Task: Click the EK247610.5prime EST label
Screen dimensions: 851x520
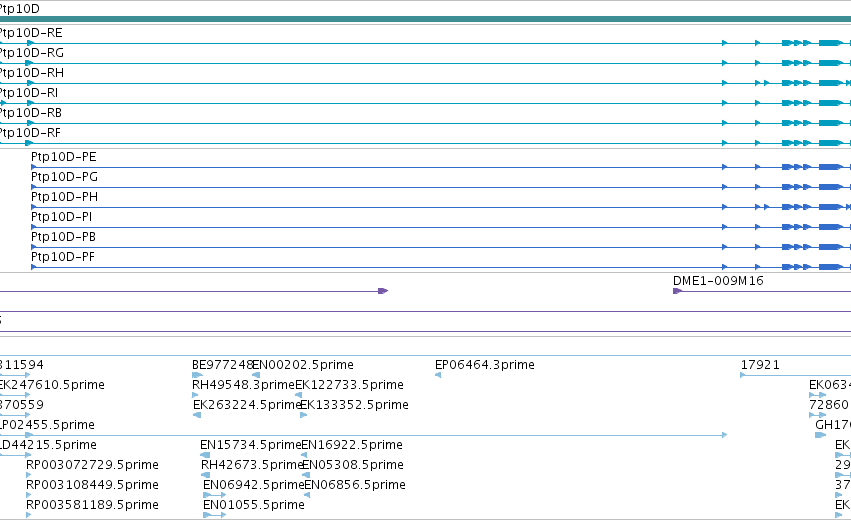Action: [x=52, y=385]
